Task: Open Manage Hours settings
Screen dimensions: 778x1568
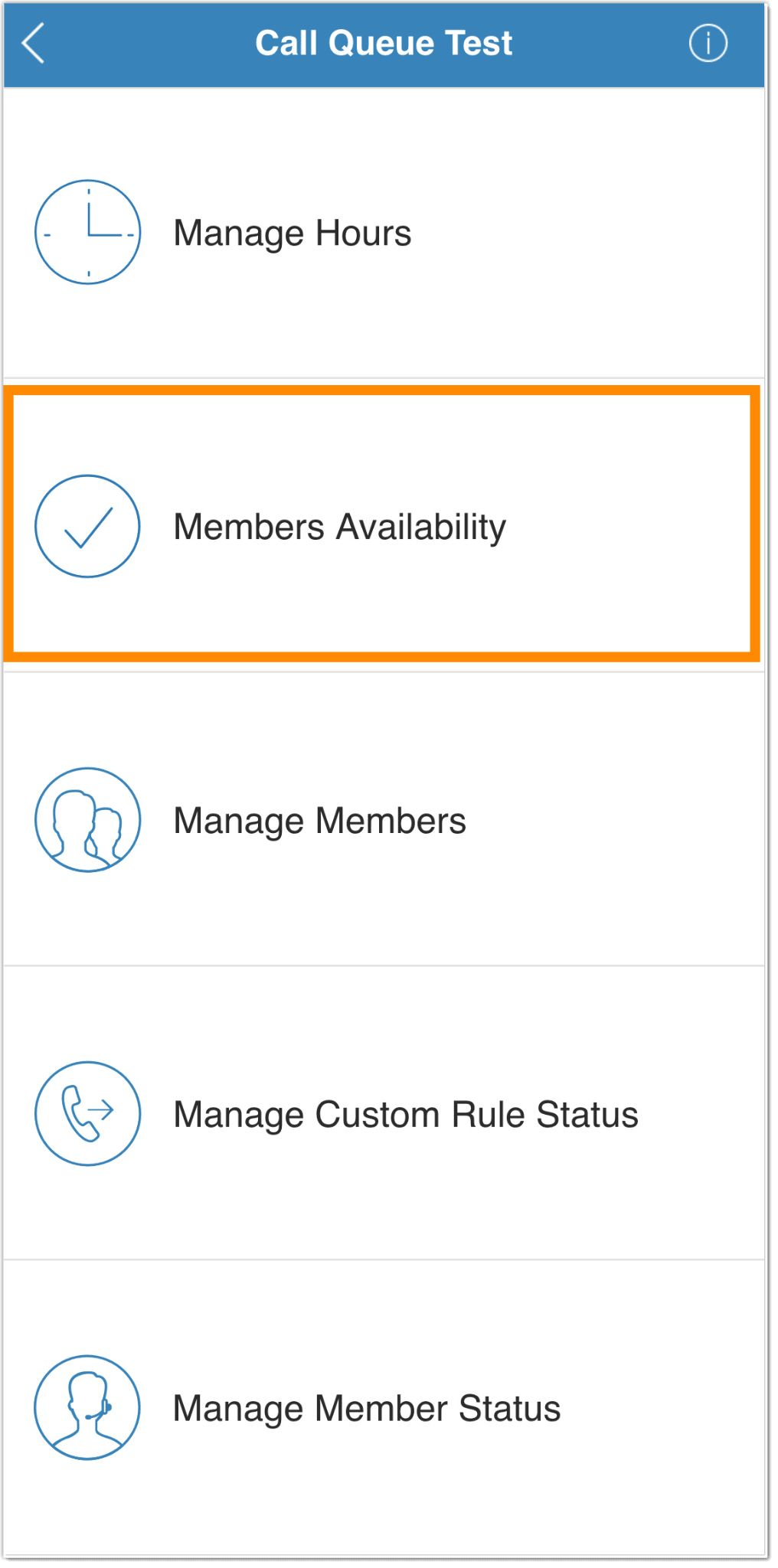Action: click(x=306, y=232)
